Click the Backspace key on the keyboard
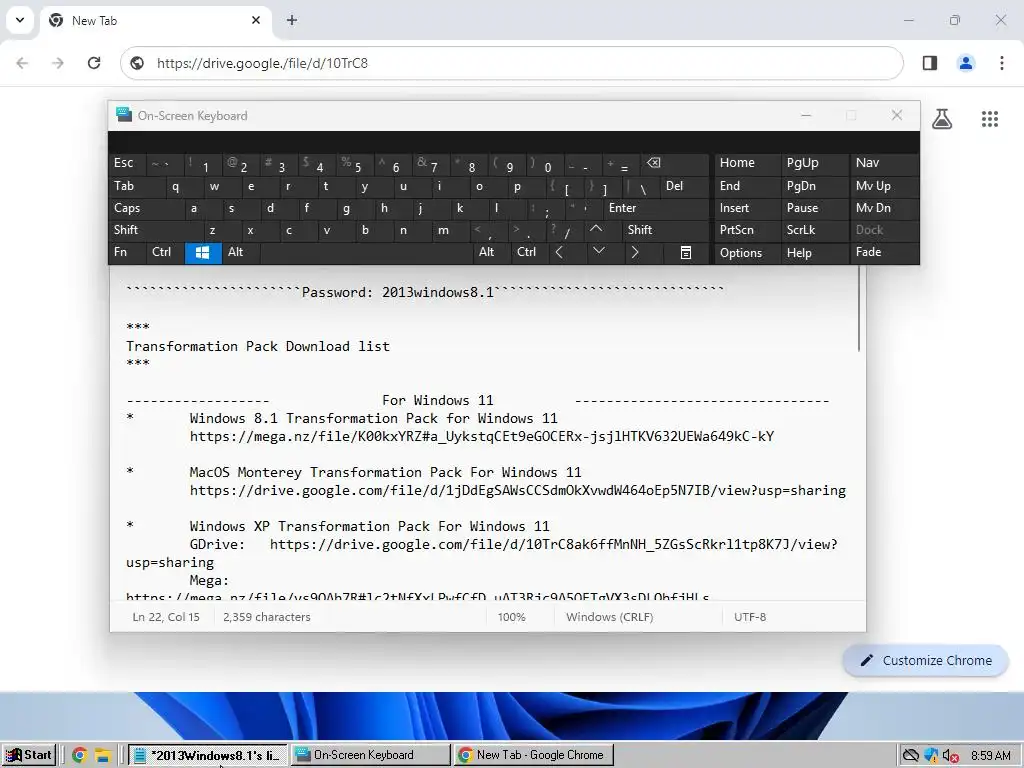The height and width of the screenshot is (768, 1024). (x=675, y=164)
